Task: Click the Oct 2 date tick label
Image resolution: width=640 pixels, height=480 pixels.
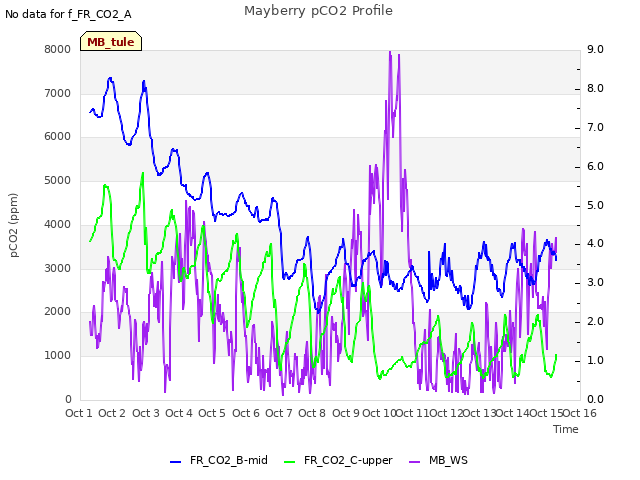Action: (112, 413)
